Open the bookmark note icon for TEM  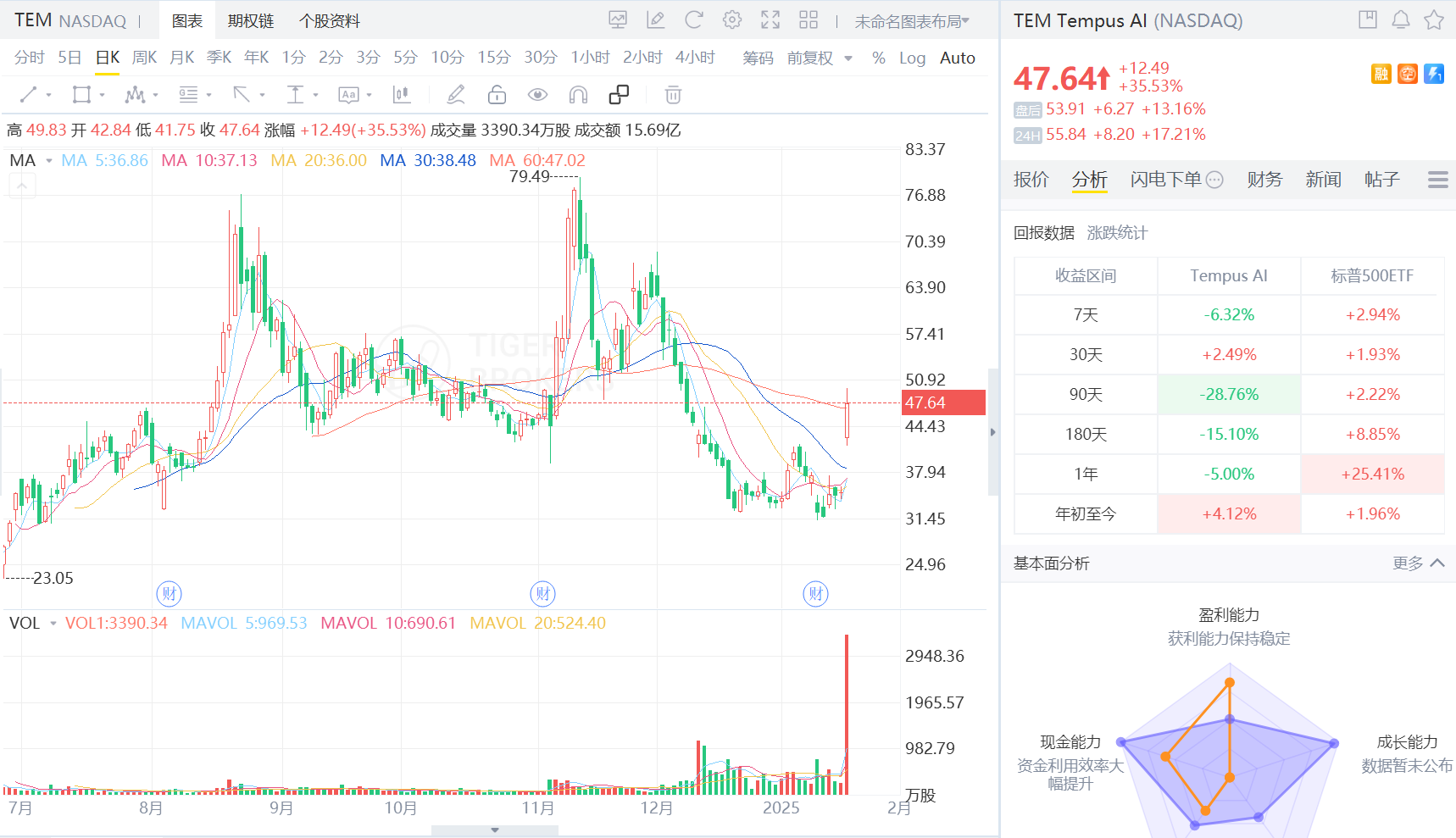(1368, 19)
